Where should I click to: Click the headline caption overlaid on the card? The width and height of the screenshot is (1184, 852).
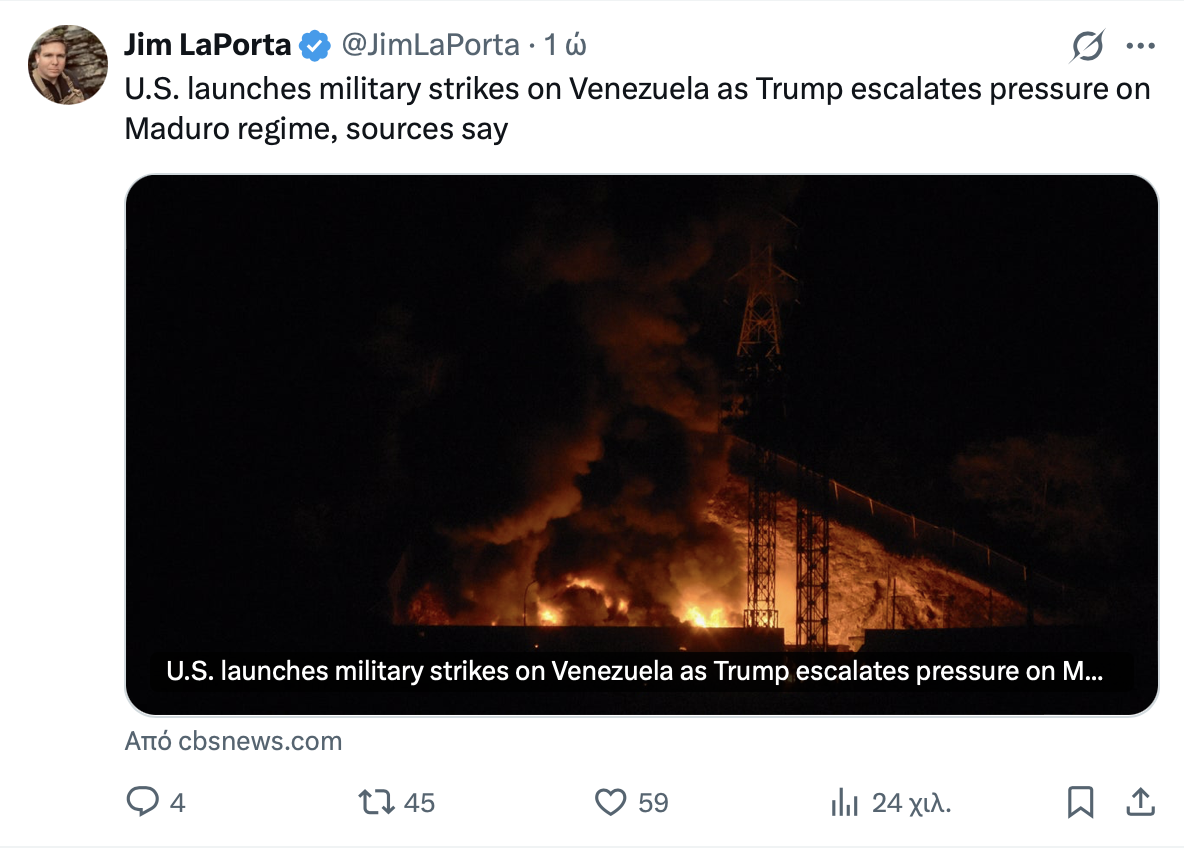pyautogui.click(x=634, y=672)
